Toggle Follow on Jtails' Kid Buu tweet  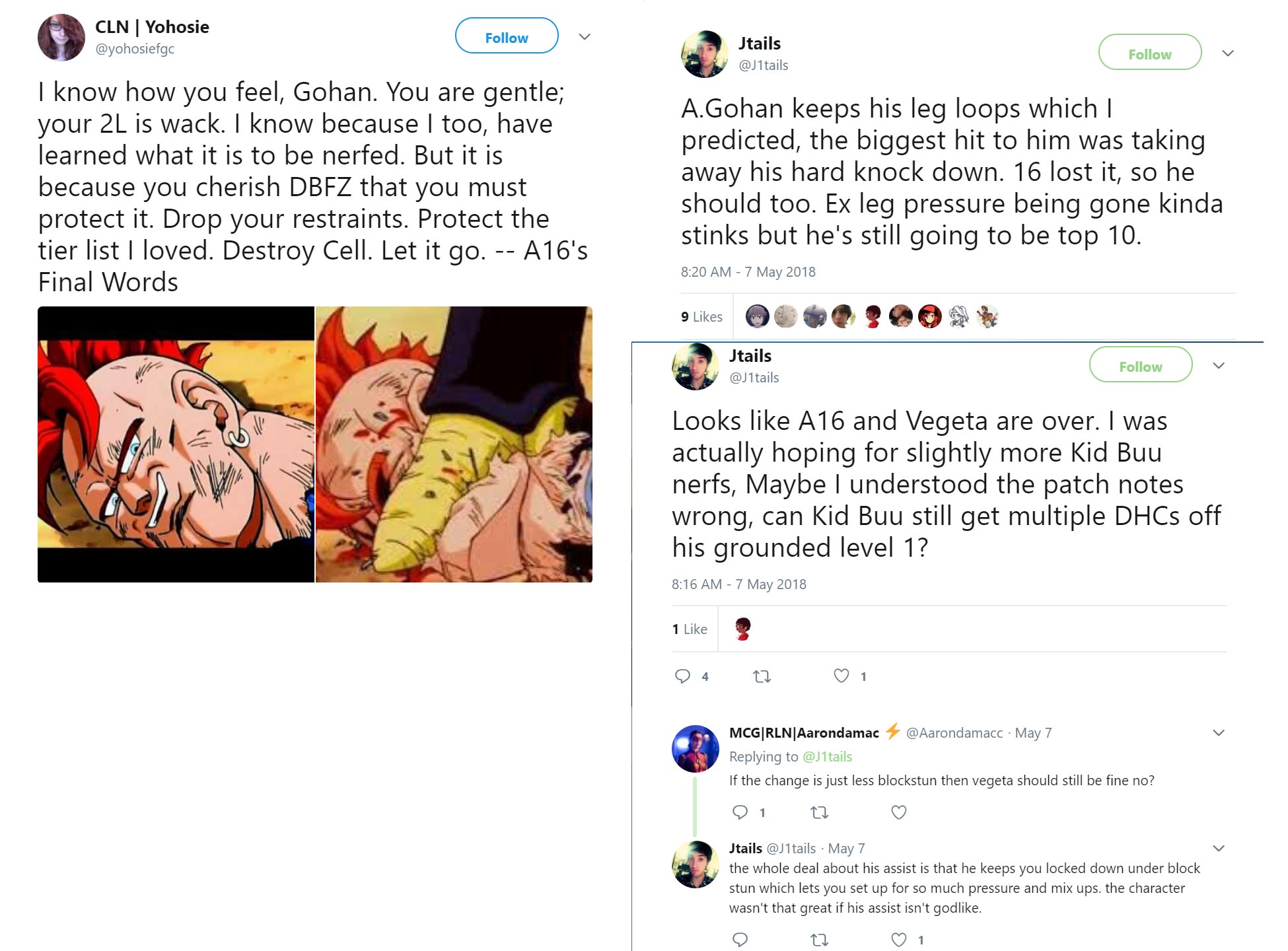[1140, 365]
